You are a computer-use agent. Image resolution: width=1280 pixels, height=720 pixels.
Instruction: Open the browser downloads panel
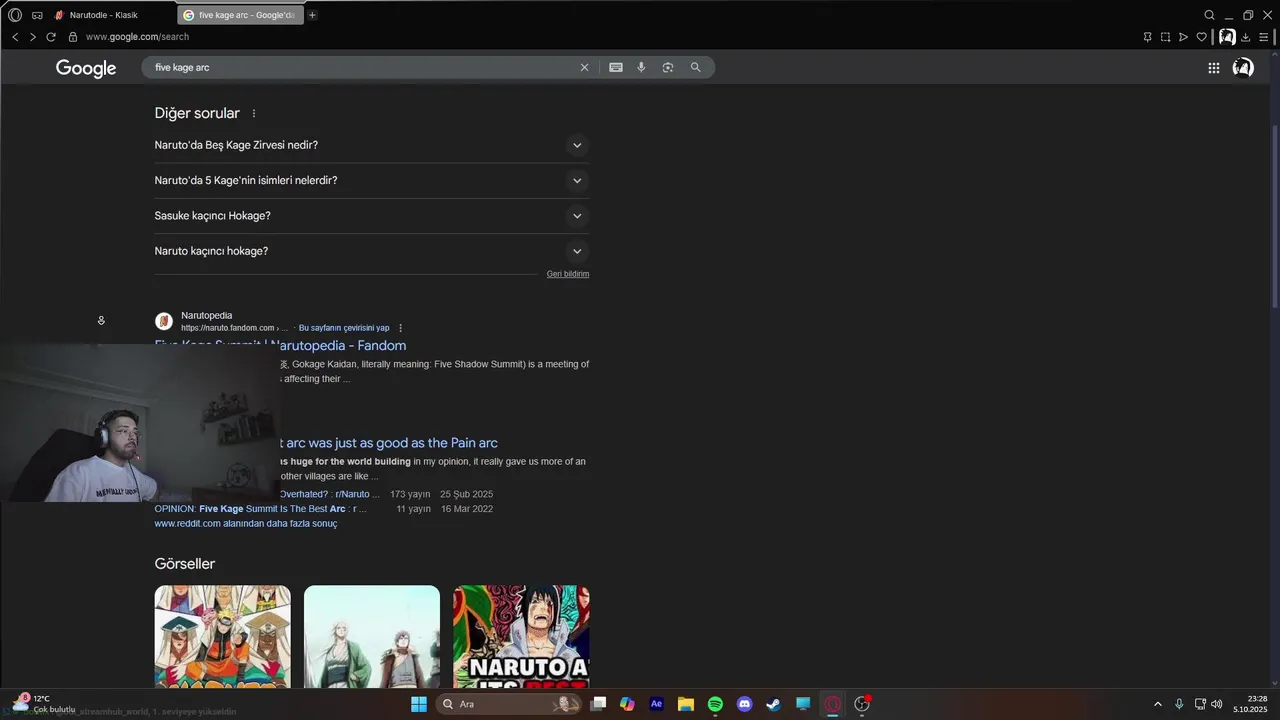click(x=1245, y=37)
